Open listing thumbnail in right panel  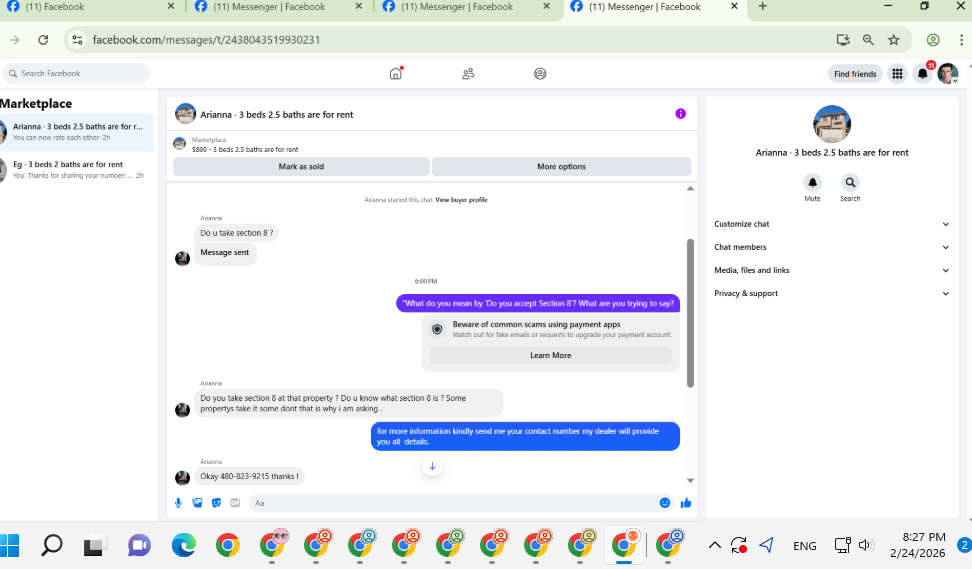832,124
